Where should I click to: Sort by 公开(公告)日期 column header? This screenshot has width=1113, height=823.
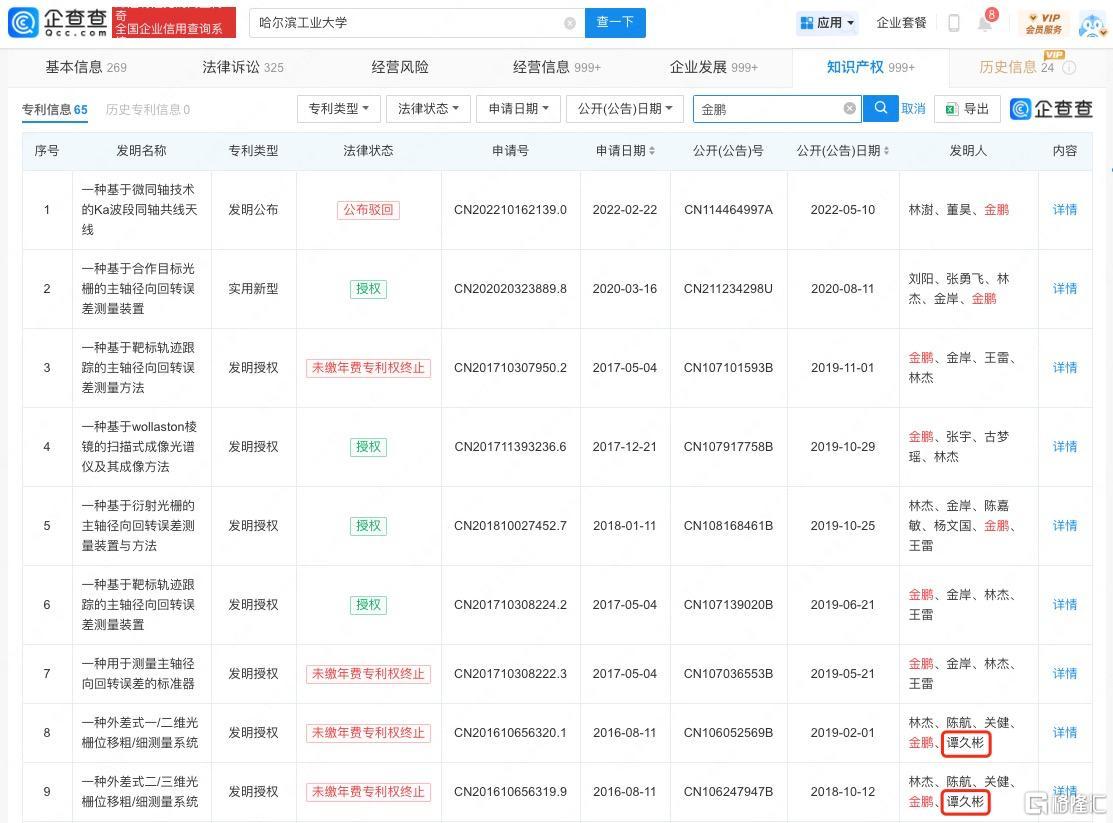pyautogui.click(x=843, y=151)
